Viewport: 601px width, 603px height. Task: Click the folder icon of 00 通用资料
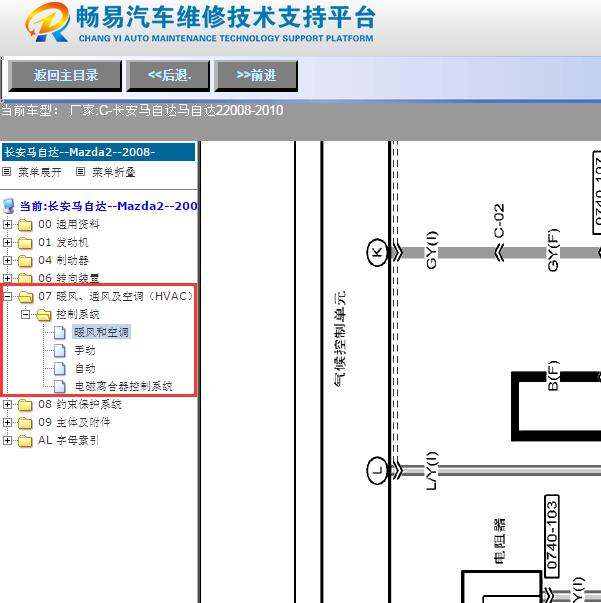coord(25,225)
